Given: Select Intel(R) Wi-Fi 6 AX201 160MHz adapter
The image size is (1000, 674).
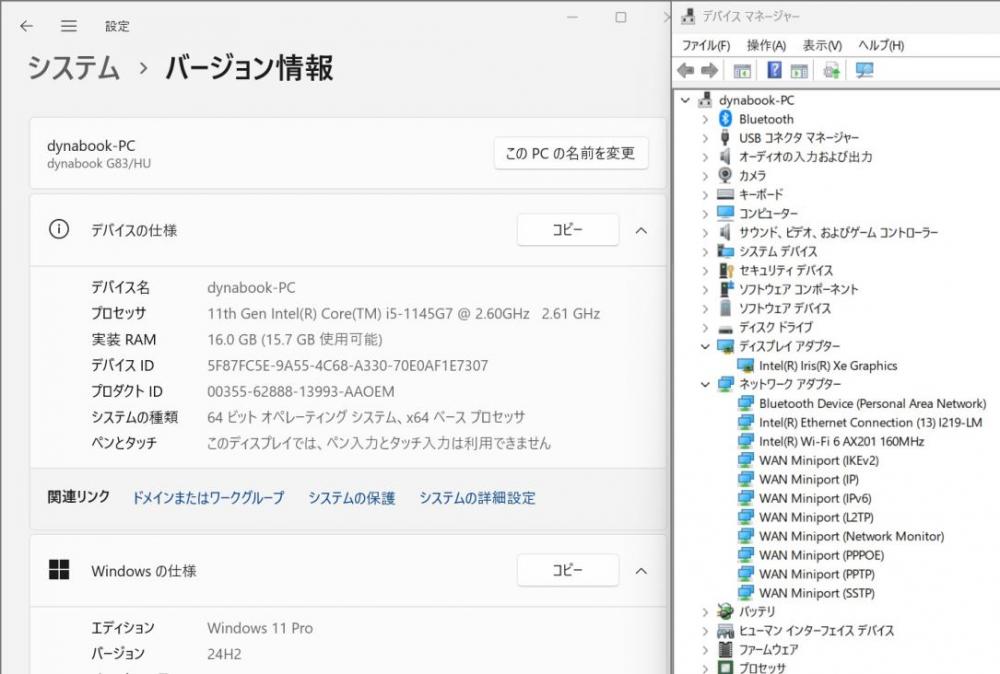Looking at the screenshot, I should click(841, 441).
